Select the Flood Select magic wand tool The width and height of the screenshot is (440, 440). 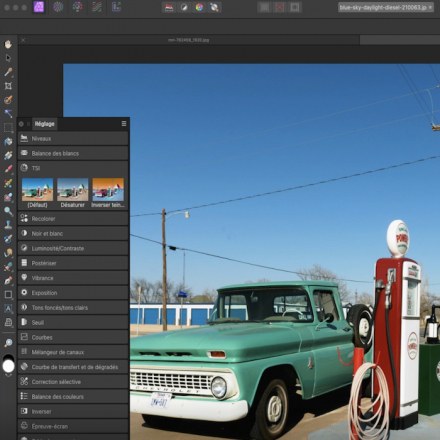[8, 113]
